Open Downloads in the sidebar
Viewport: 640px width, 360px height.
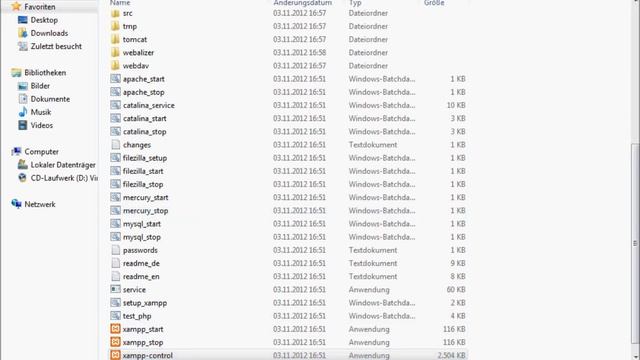[49, 33]
